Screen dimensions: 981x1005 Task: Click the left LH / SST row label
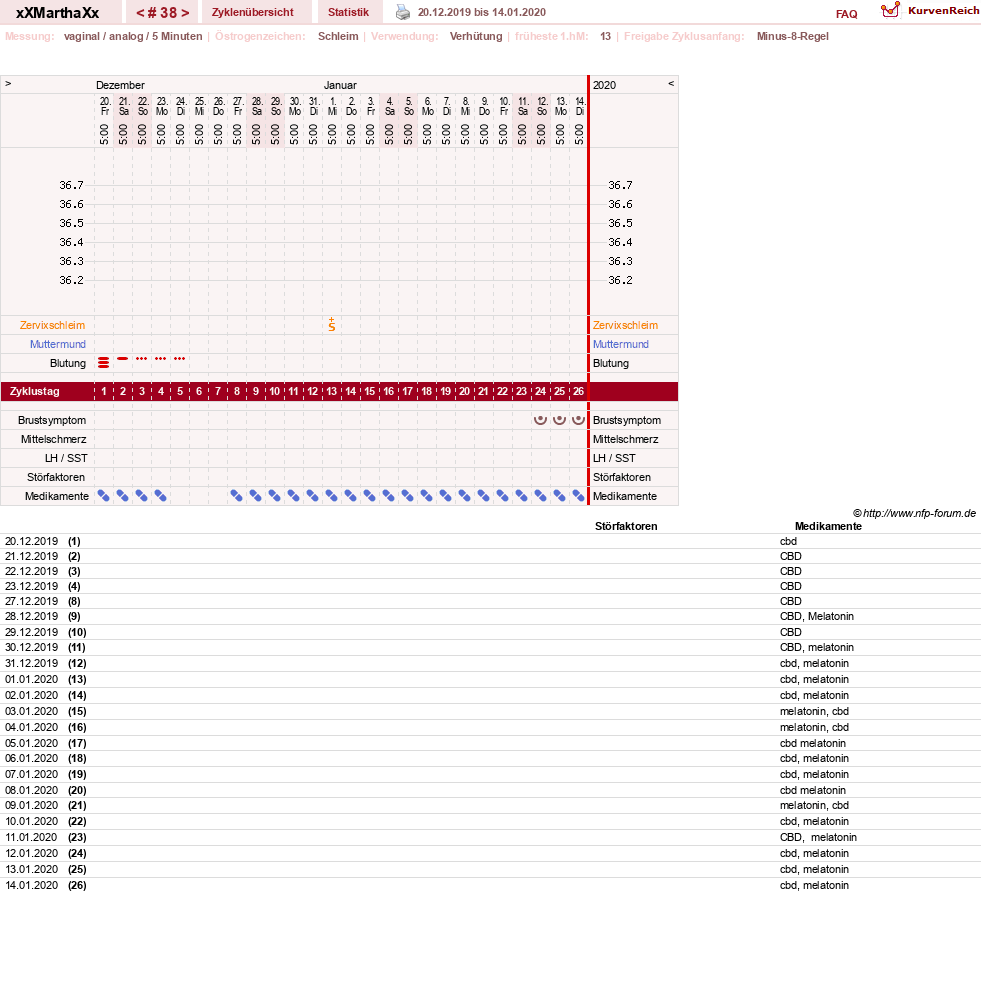[x=66, y=458]
